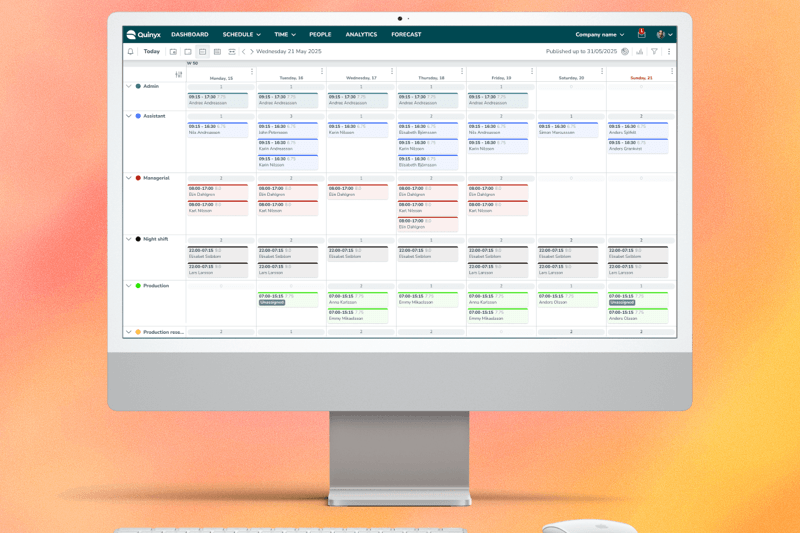Click the Quinyx logo
This screenshot has height=533, width=800.
coord(144,34)
